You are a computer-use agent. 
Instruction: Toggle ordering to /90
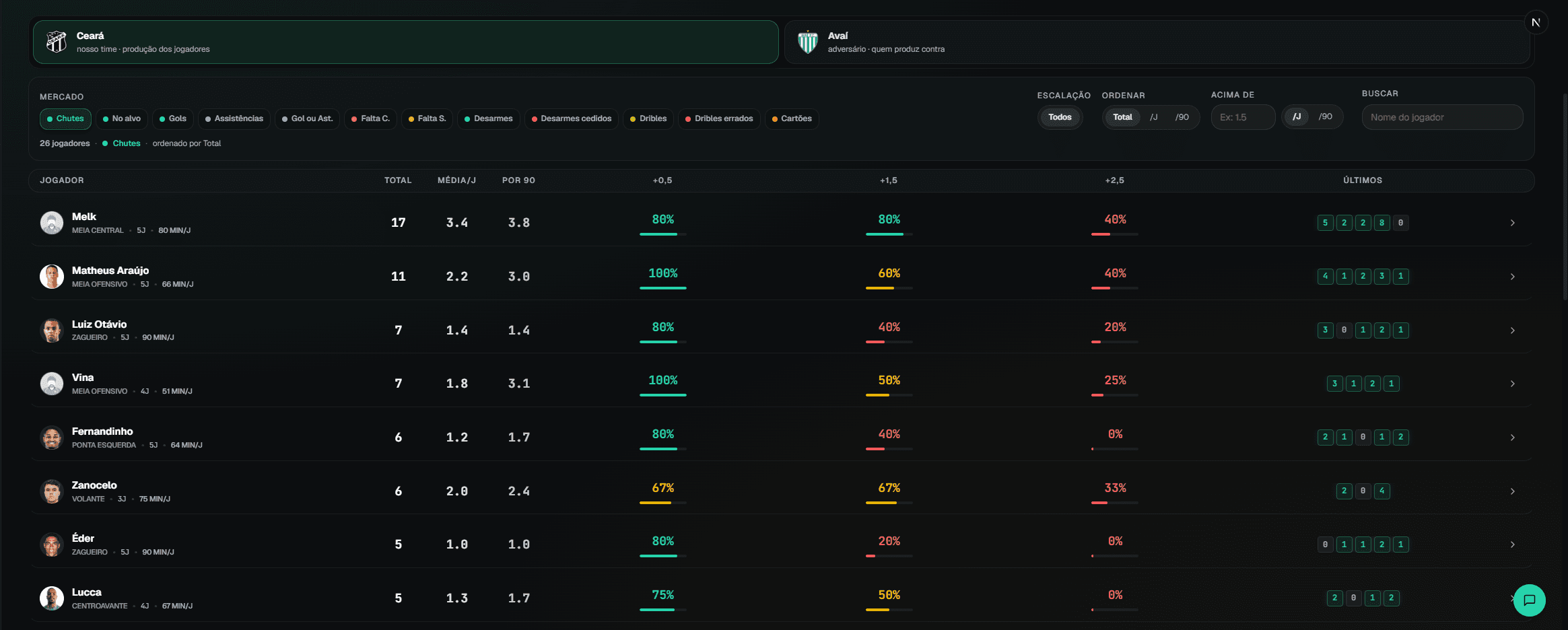(1182, 117)
